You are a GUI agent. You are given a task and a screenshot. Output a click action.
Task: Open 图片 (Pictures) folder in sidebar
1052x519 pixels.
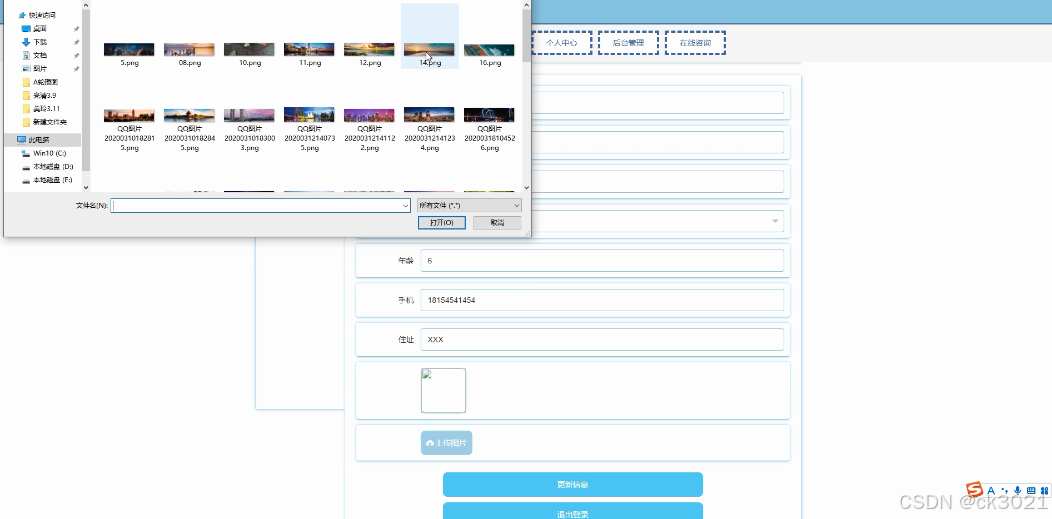[35, 69]
